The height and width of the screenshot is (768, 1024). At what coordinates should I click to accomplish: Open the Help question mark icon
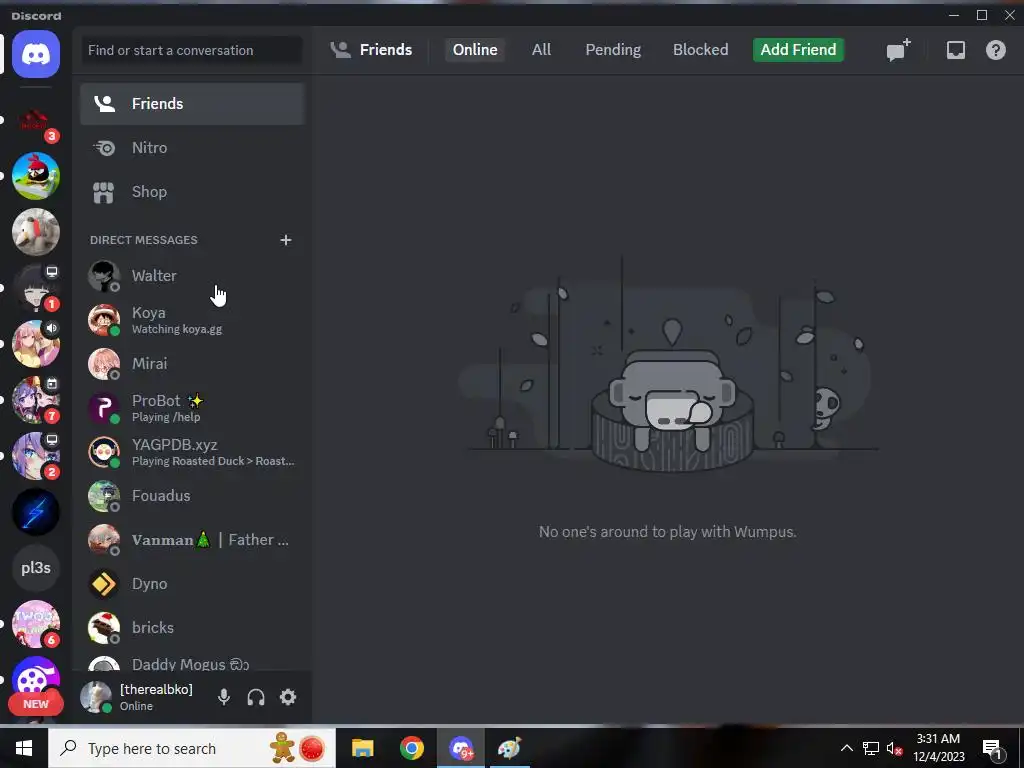pyautogui.click(x=995, y=50)
